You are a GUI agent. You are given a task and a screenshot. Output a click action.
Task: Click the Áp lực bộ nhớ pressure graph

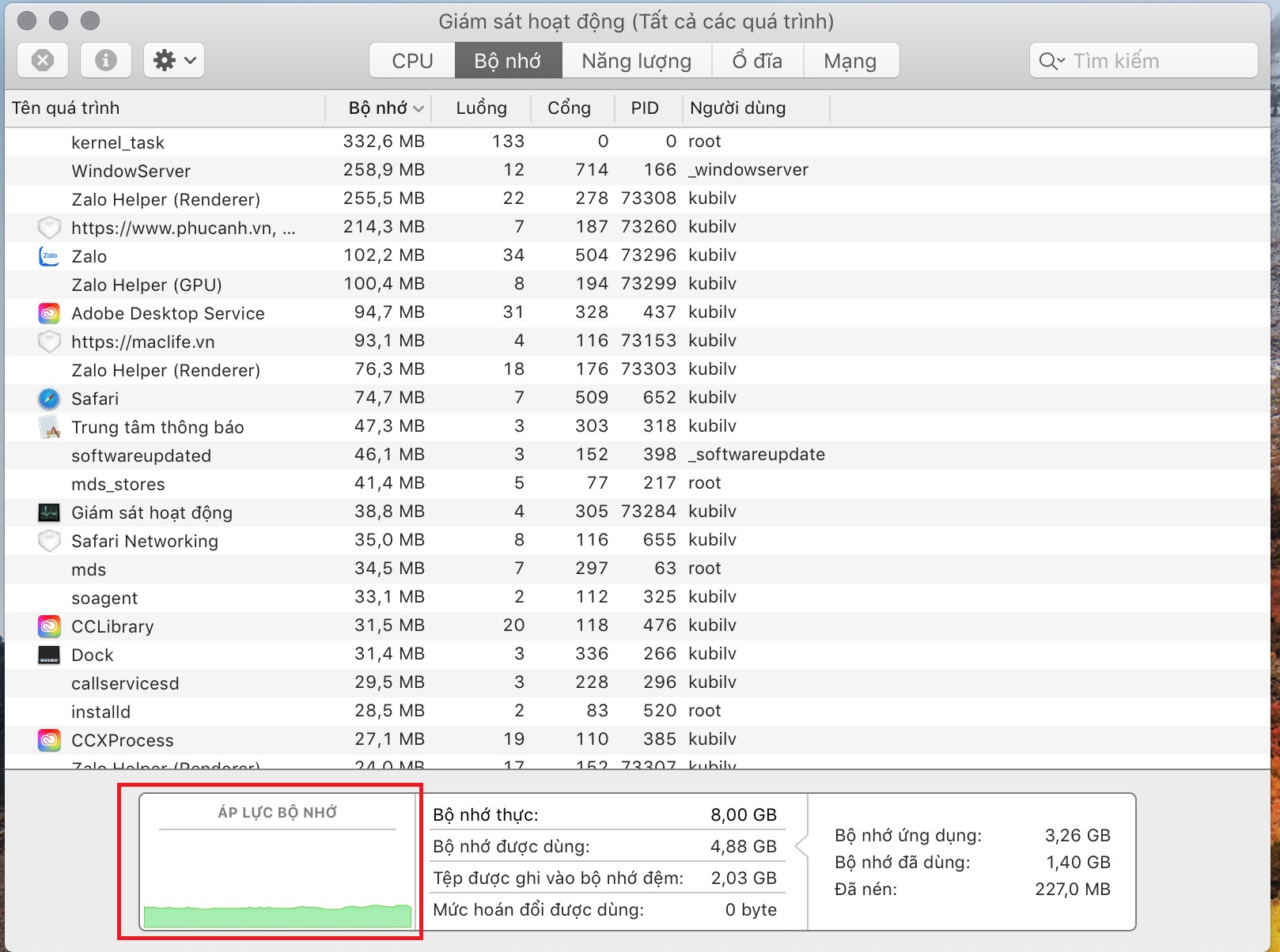click(278, 862)
